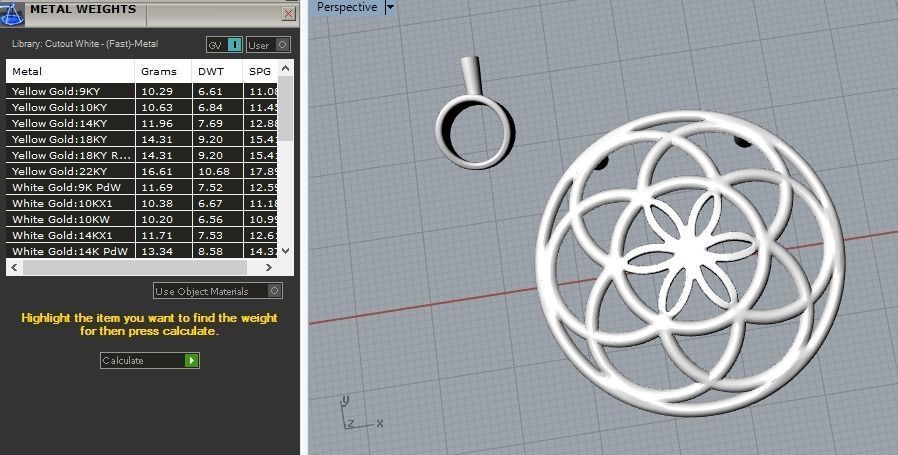Screen dimensions: 898x455
Task: Select the Yellow Gold:18KY row
Action: coord(142,139)
